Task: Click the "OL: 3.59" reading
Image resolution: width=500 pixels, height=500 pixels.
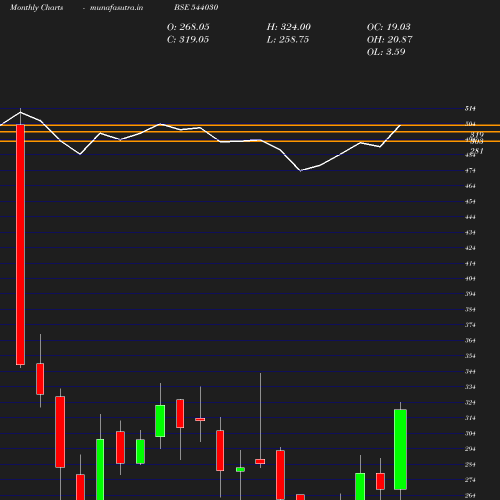Action: pyautogui.click(x=386, y=52)
